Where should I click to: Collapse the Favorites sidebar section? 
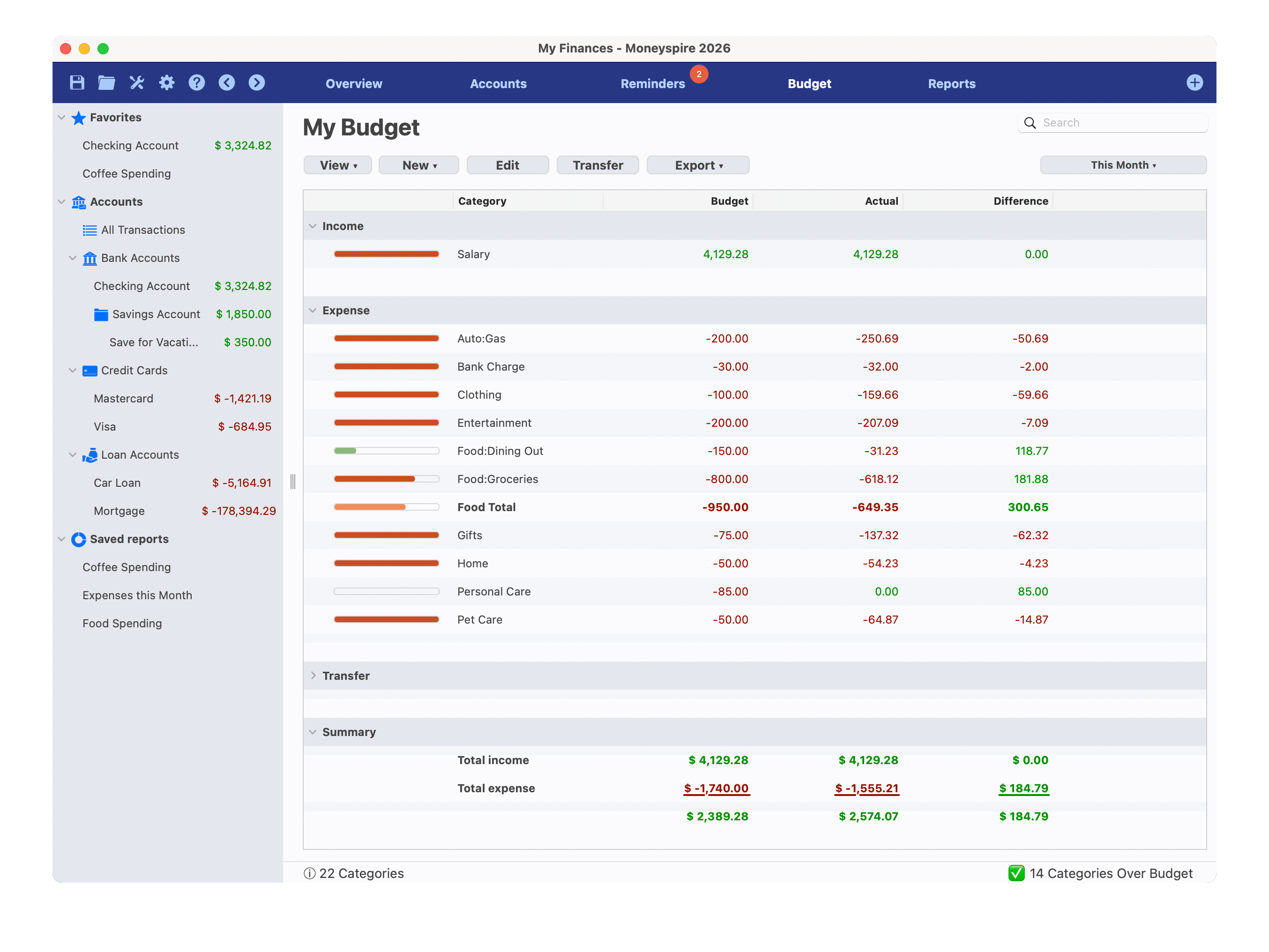point(61,118)
